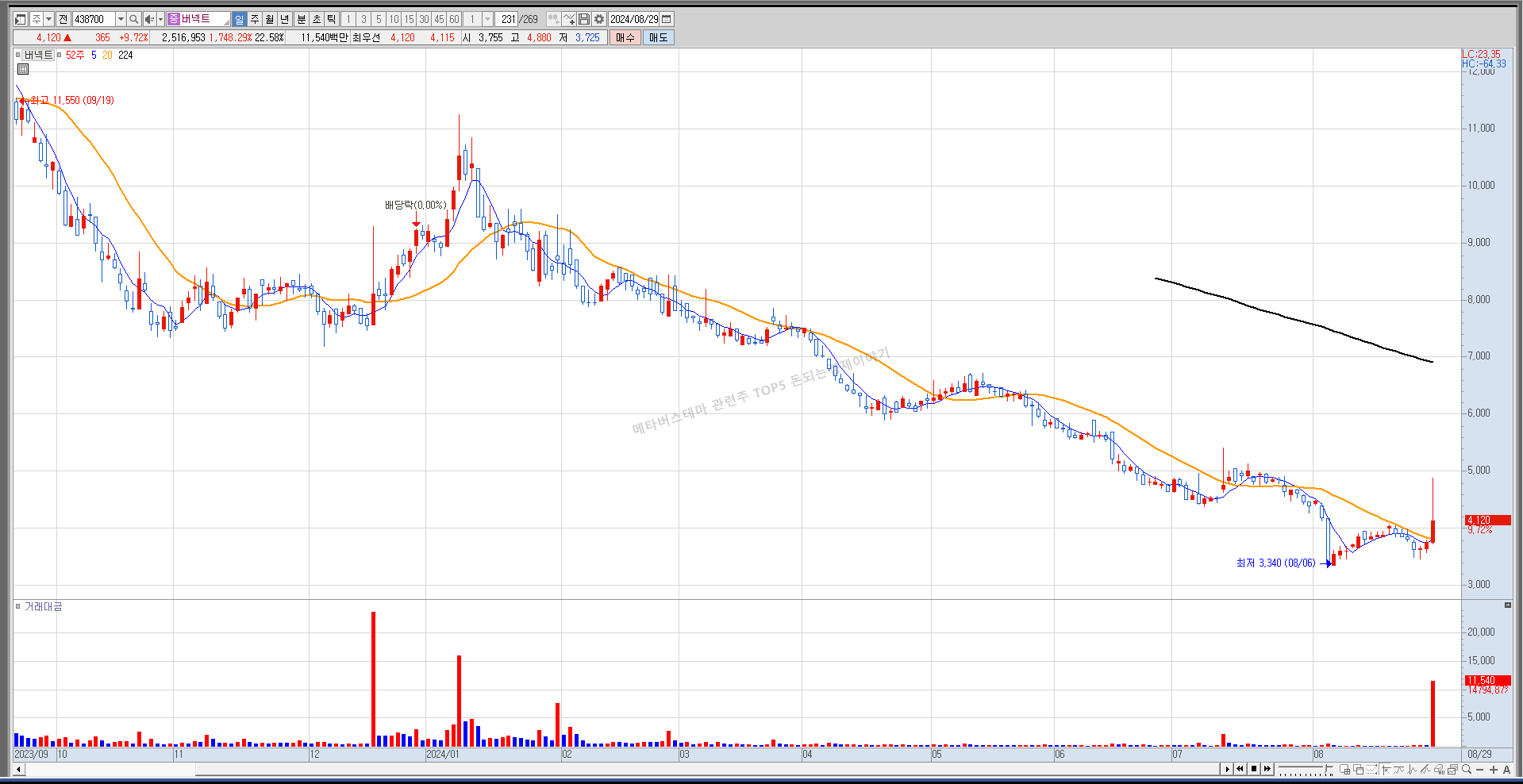Screen dimensions: 1523x784
Task: Click the rewind button in the bottom controls
Action: coord(1240,769)
